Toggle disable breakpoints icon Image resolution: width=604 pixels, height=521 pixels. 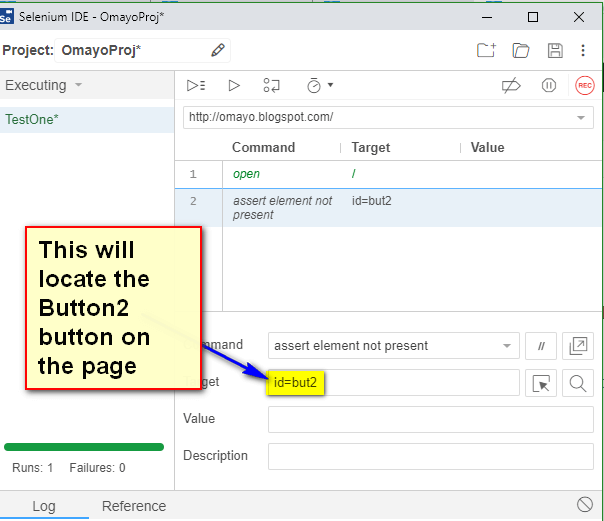click(x=511, y=85)
